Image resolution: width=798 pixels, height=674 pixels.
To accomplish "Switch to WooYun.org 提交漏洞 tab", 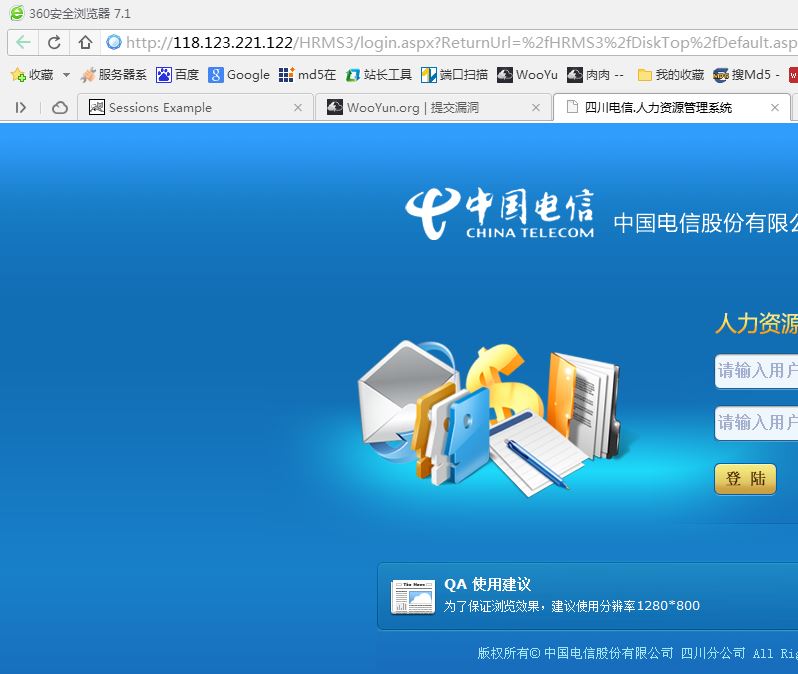I will [x=433, y=107].
